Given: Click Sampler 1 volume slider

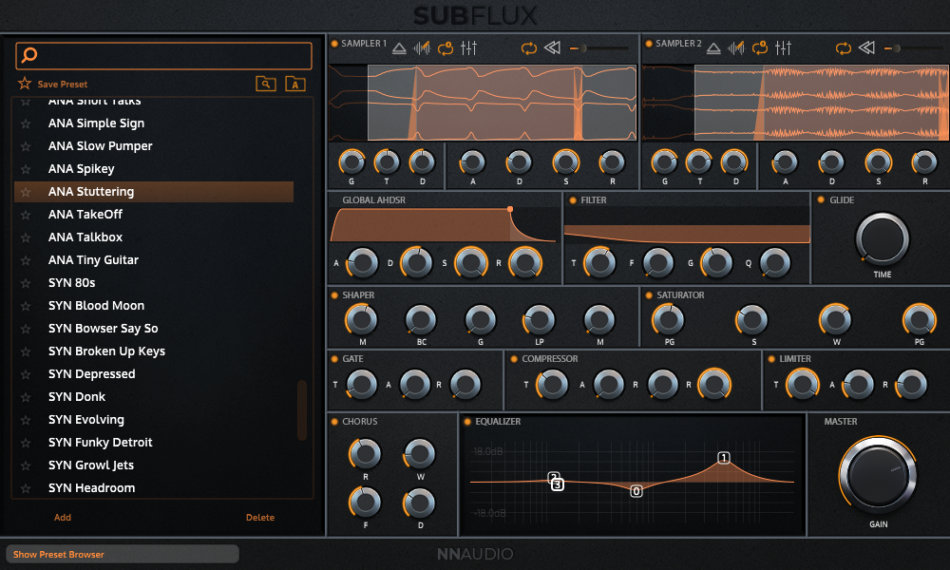Looking at the screenshot, I should [x=599, y=48].
